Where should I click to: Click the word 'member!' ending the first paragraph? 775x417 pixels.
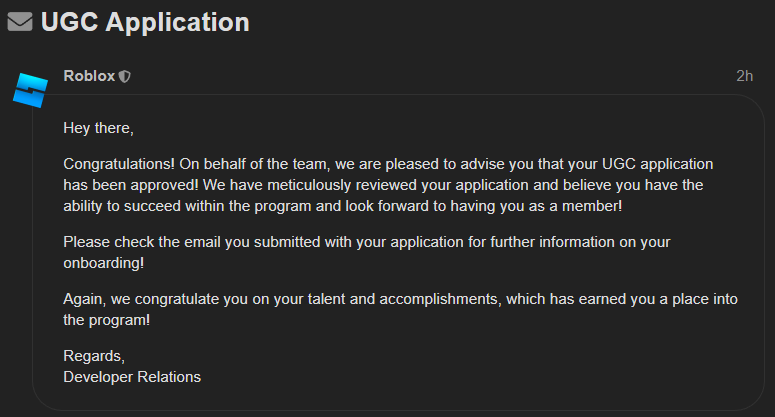point(592,206)
